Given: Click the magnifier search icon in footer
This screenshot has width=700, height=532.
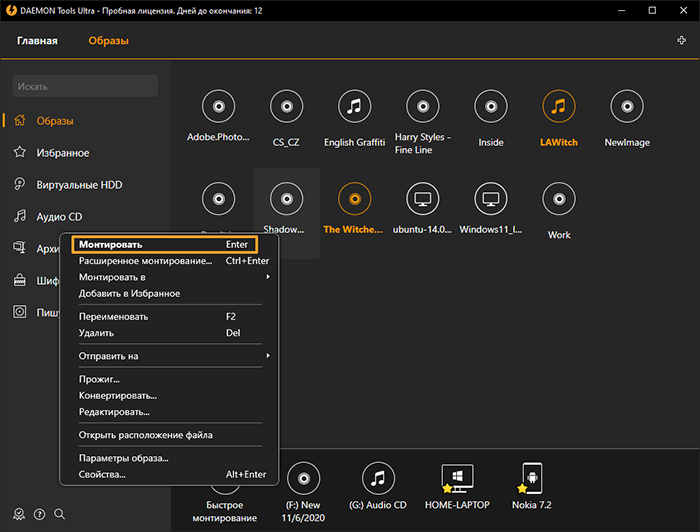Looking at the screenshot, I should (59, 514).
